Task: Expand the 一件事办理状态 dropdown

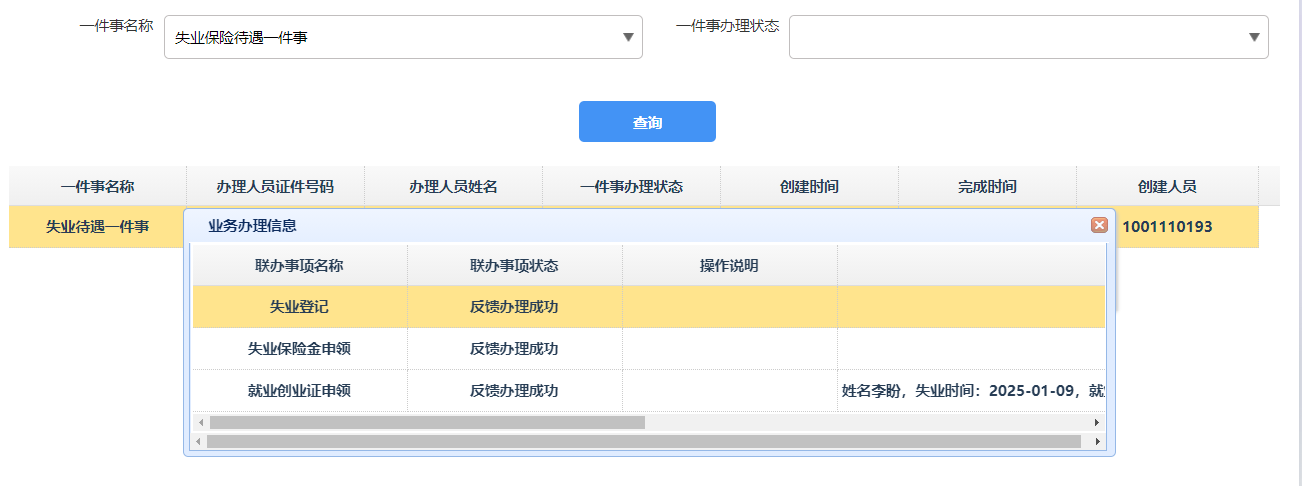Action: point(1254,37)
